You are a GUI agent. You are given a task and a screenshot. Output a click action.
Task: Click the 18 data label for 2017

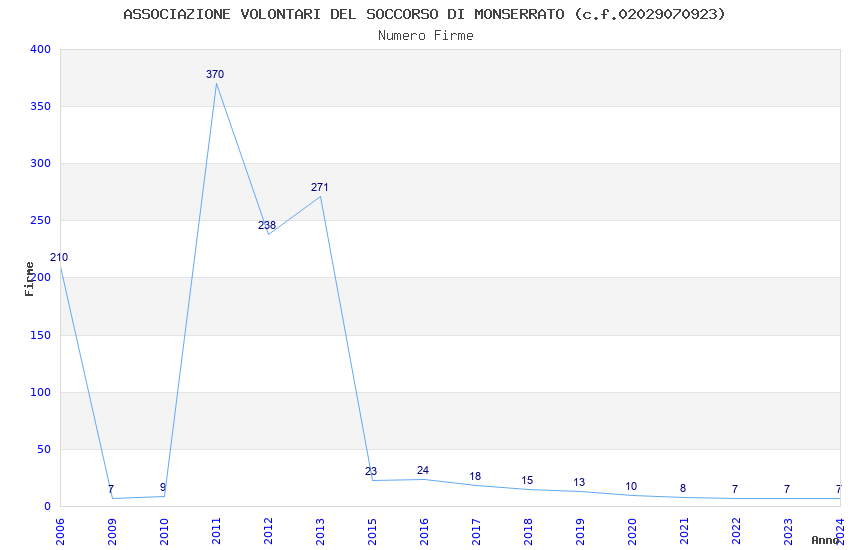[x=475, y=476]
